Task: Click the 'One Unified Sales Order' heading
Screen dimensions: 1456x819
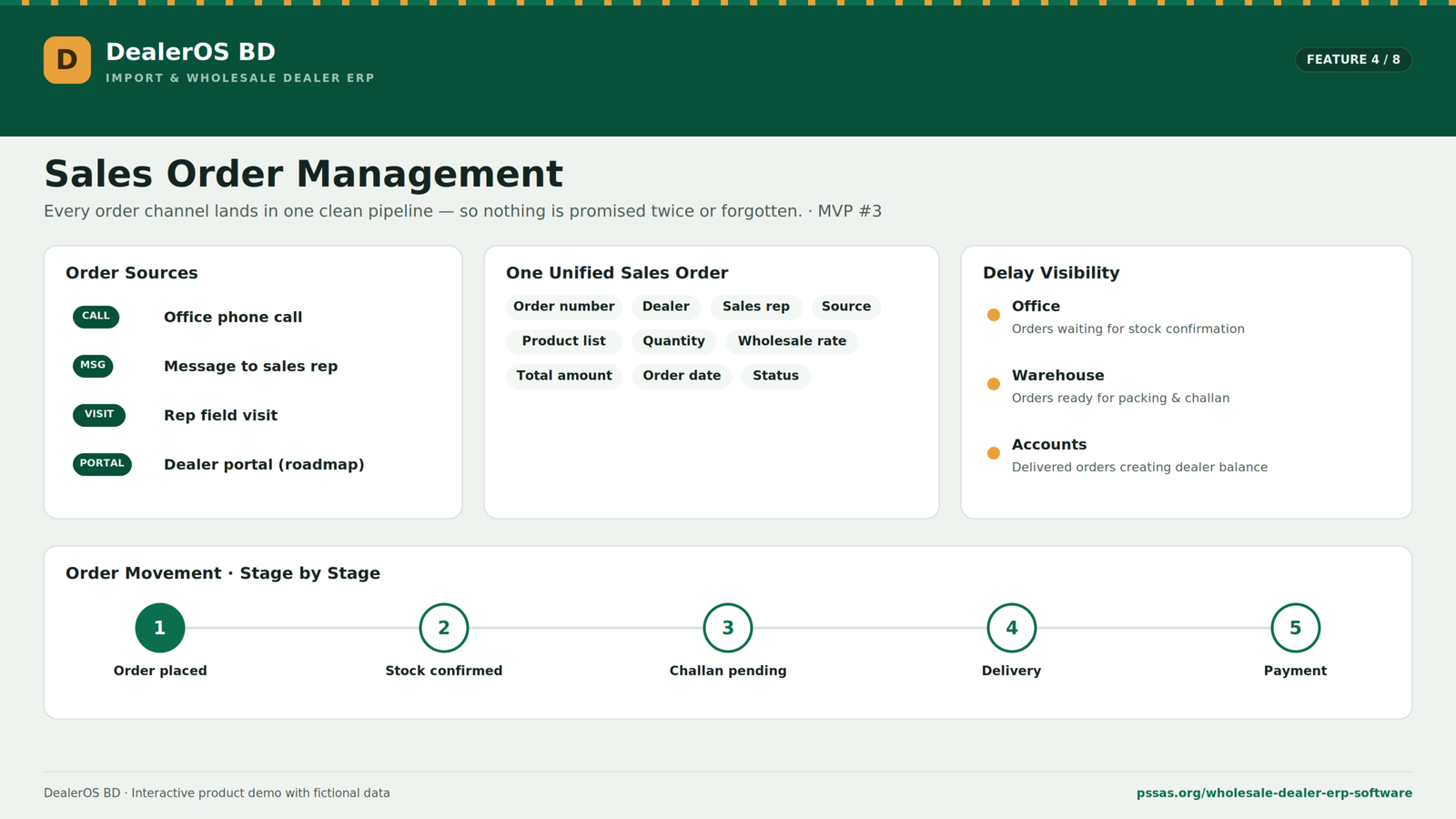Action: [x=617, y=273]
